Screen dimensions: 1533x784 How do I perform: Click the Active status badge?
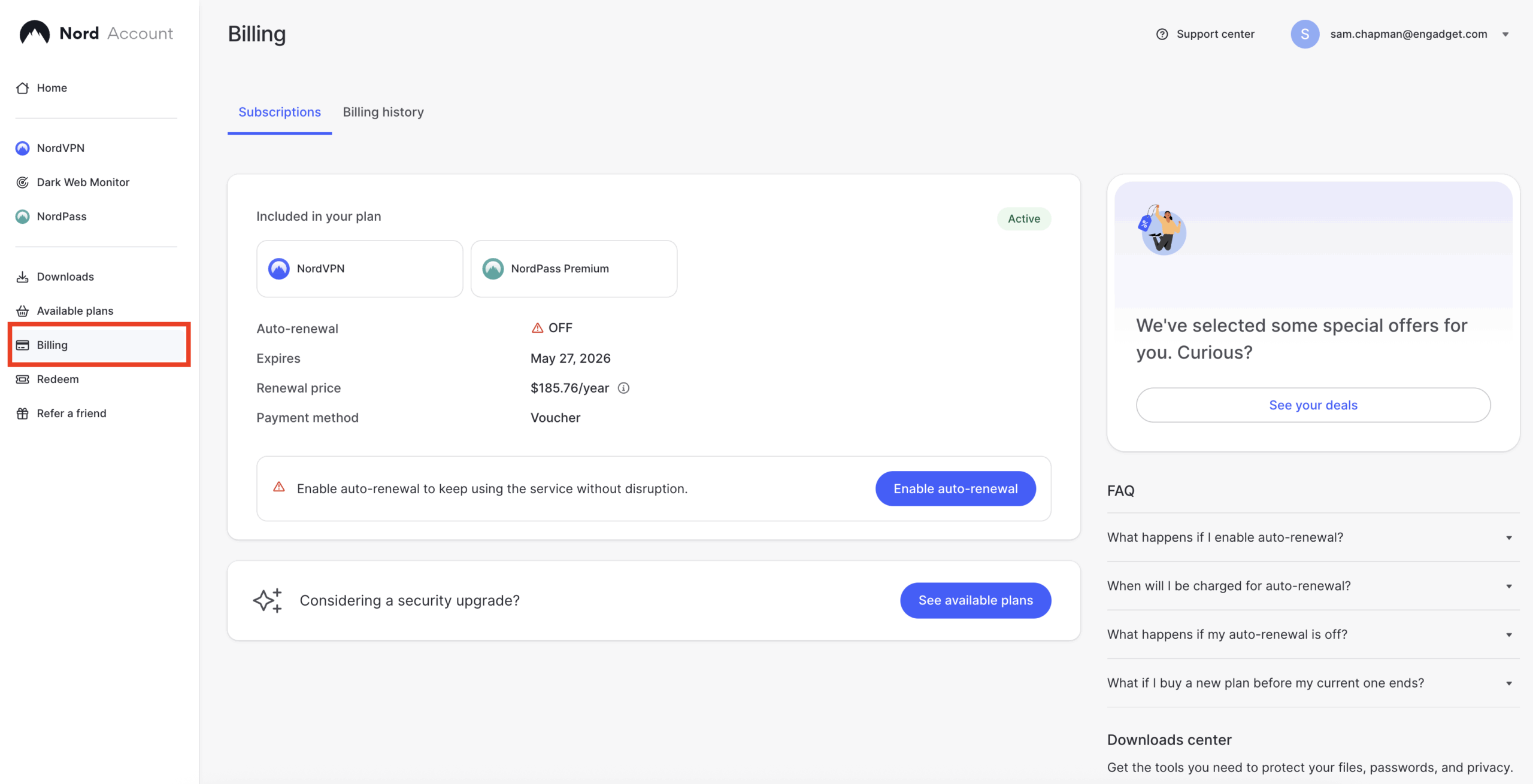[x=1023, y=218]
